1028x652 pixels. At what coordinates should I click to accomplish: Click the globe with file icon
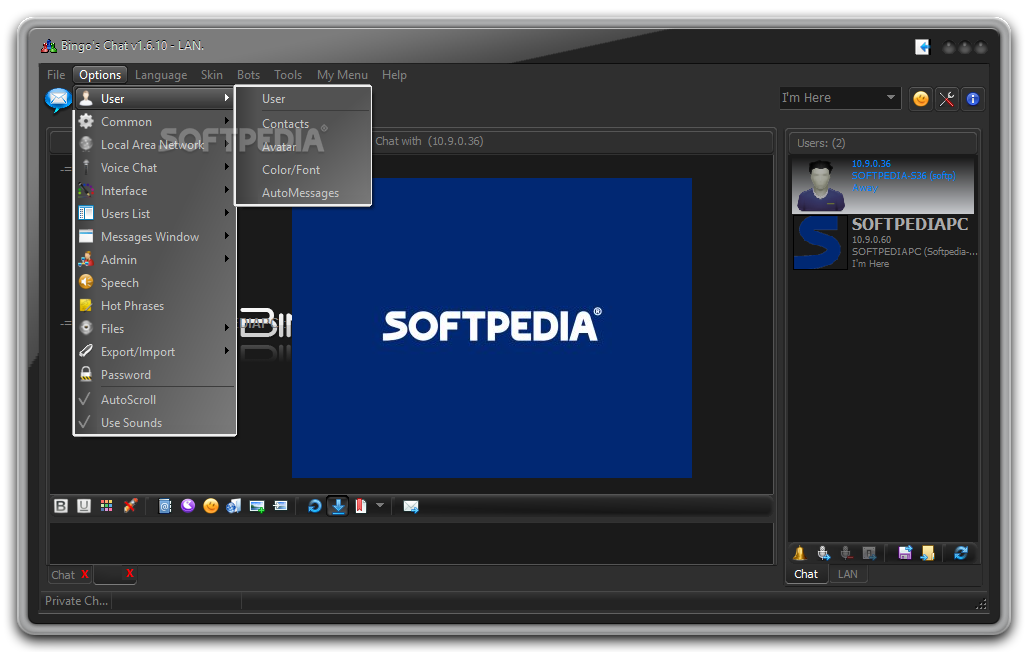(x=233, y=506)
